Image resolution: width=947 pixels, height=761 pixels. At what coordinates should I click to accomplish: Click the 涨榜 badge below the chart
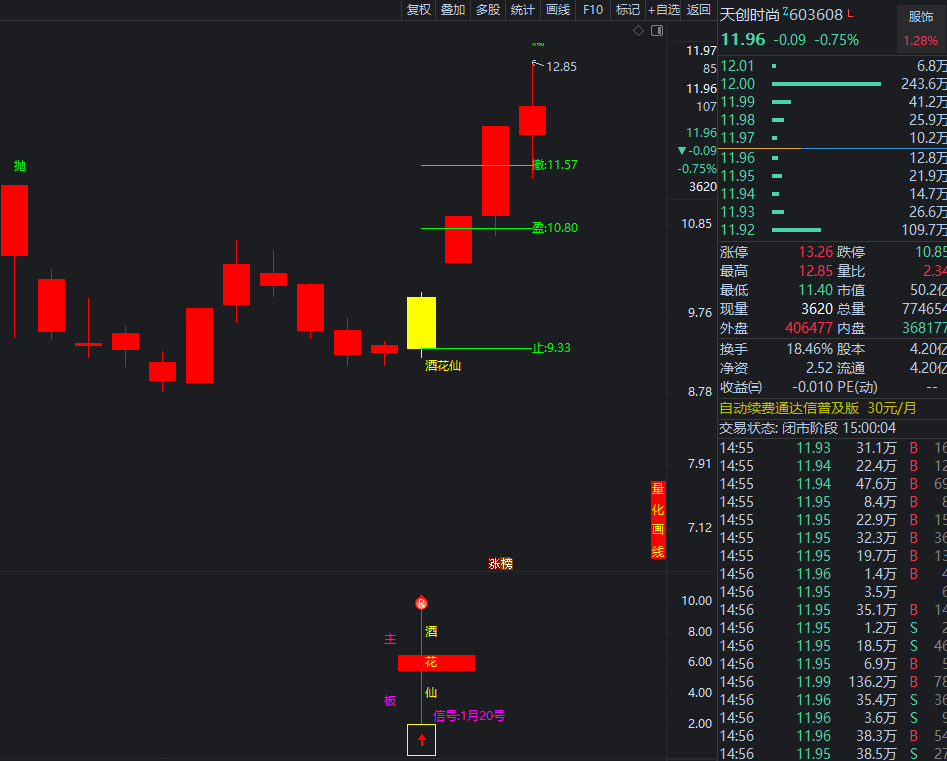pos(500,564)
